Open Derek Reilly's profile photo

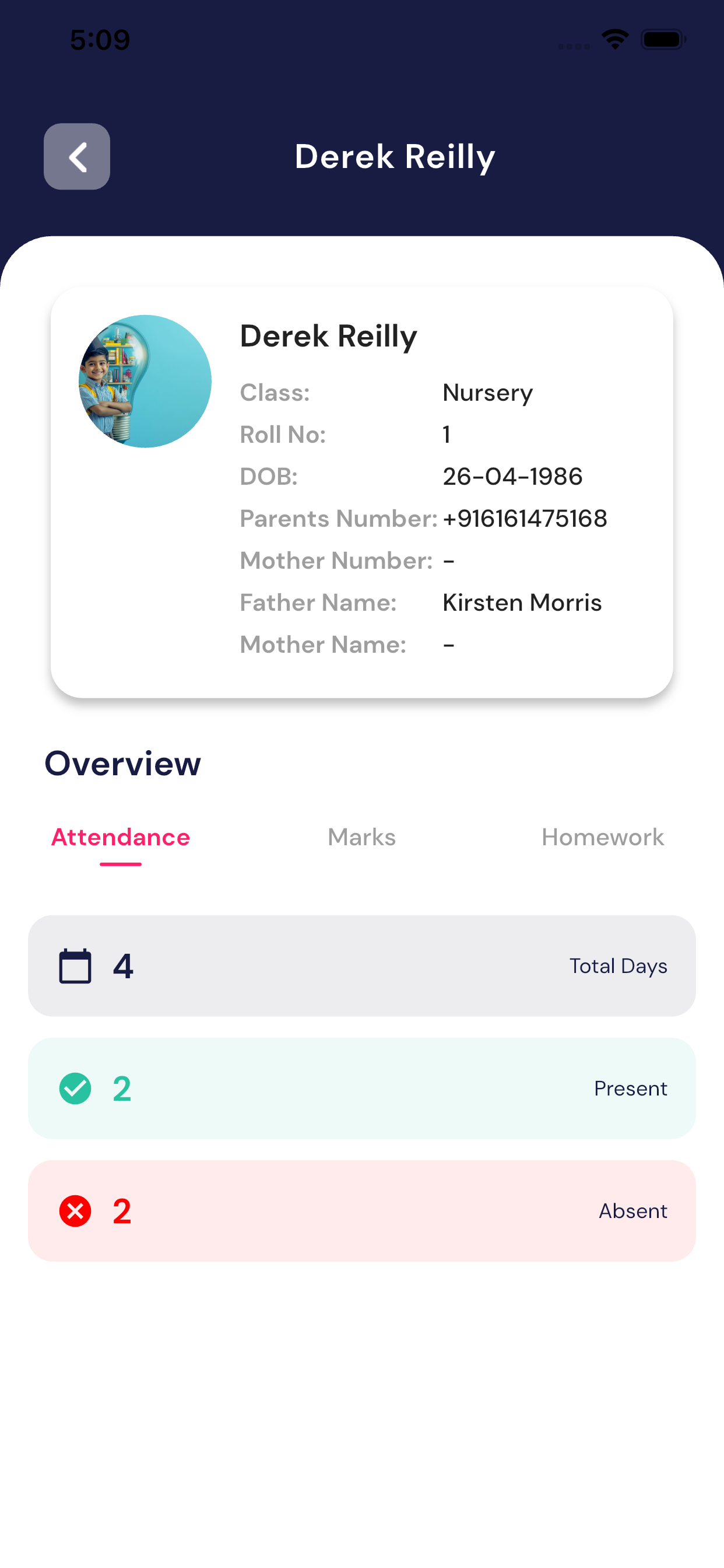pos(145,381)
